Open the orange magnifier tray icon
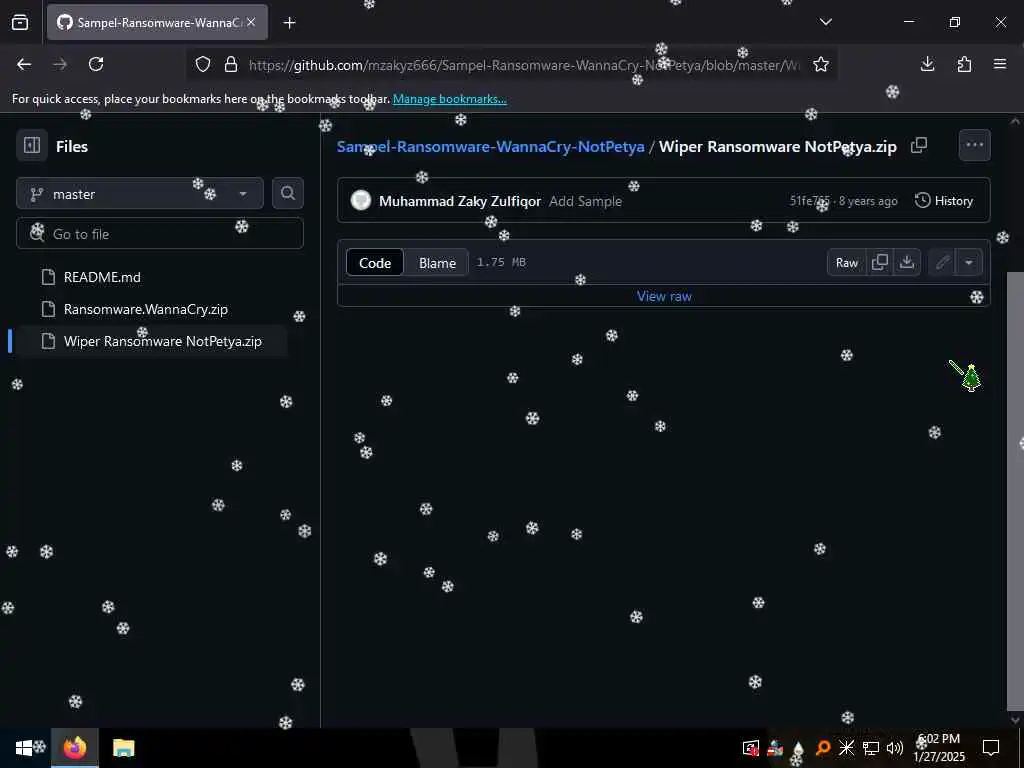 click(x=823, y=748)
